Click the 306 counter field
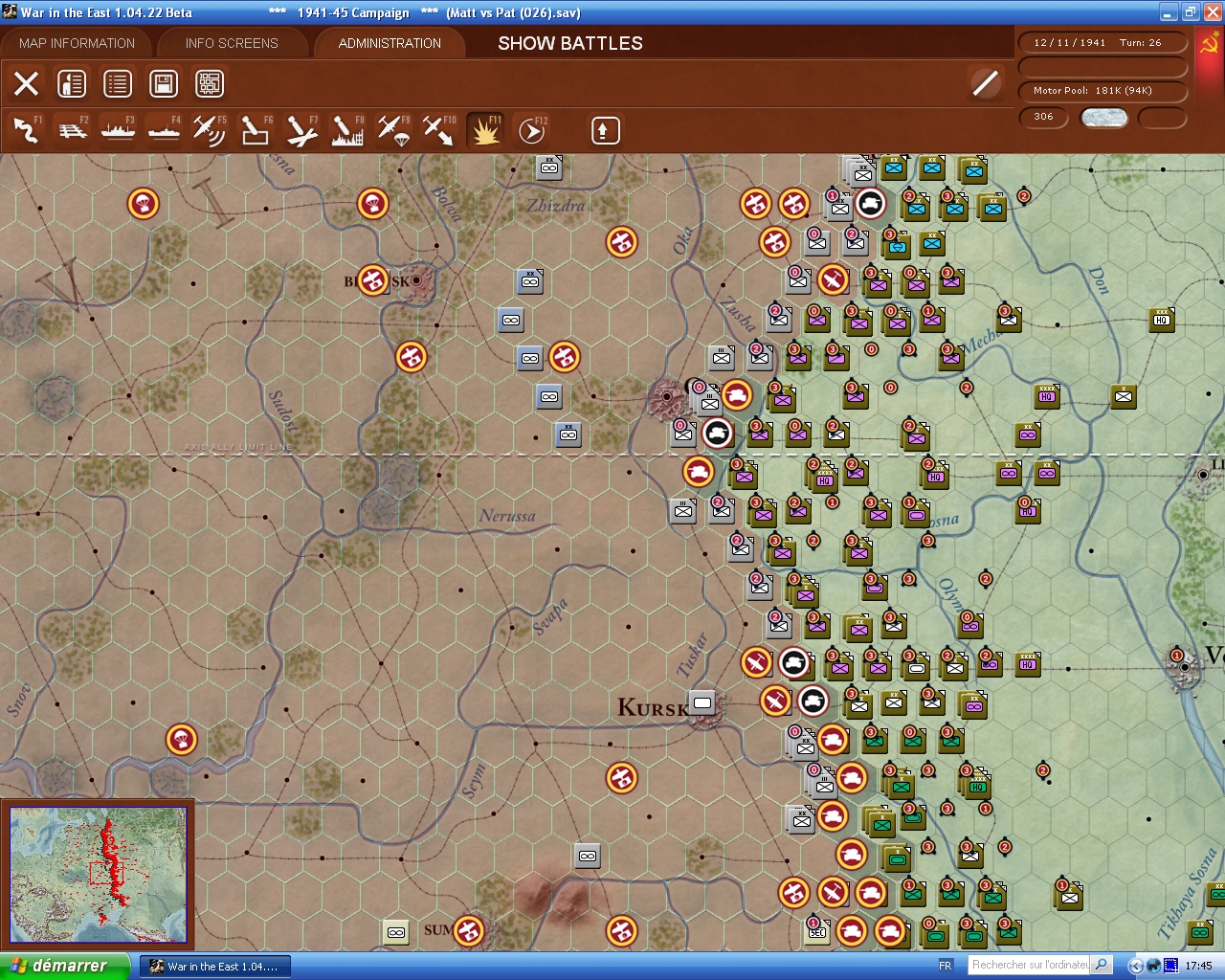This screenshot has width=1225, height=980. (1044, 117)
